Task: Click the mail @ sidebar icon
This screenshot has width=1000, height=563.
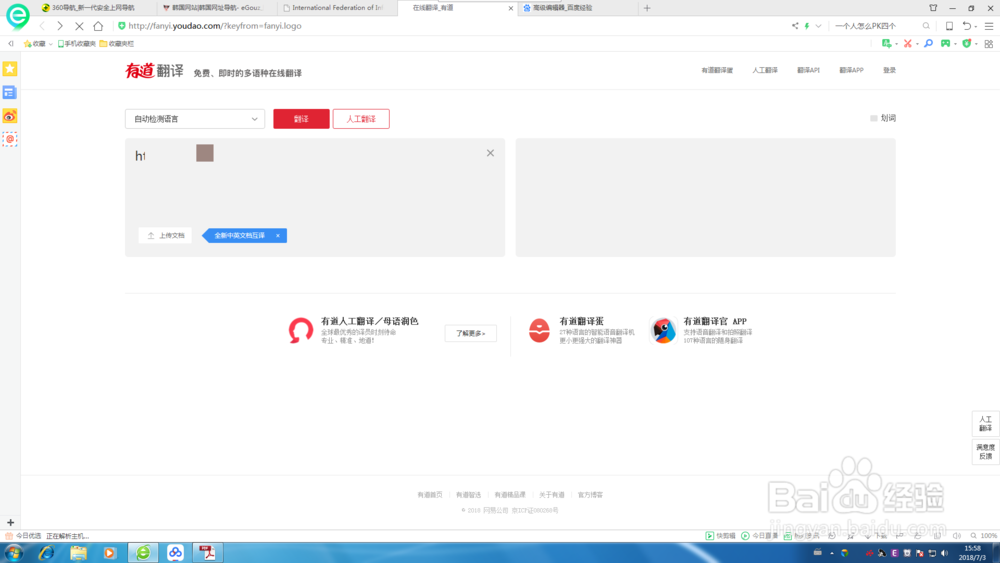Action: point(10,139)
